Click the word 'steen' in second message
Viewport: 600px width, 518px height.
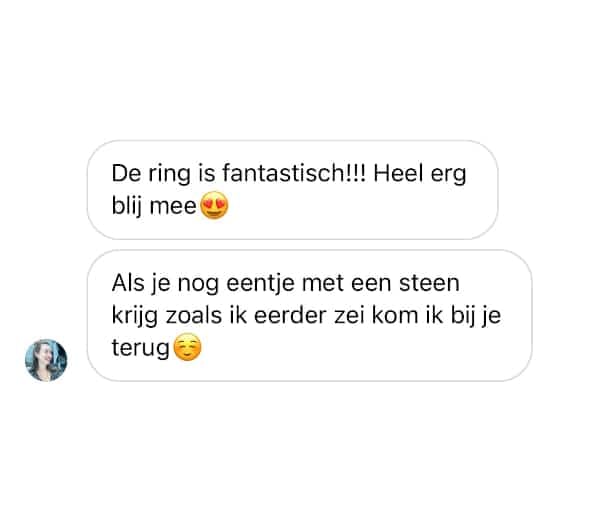coord(429,283)
